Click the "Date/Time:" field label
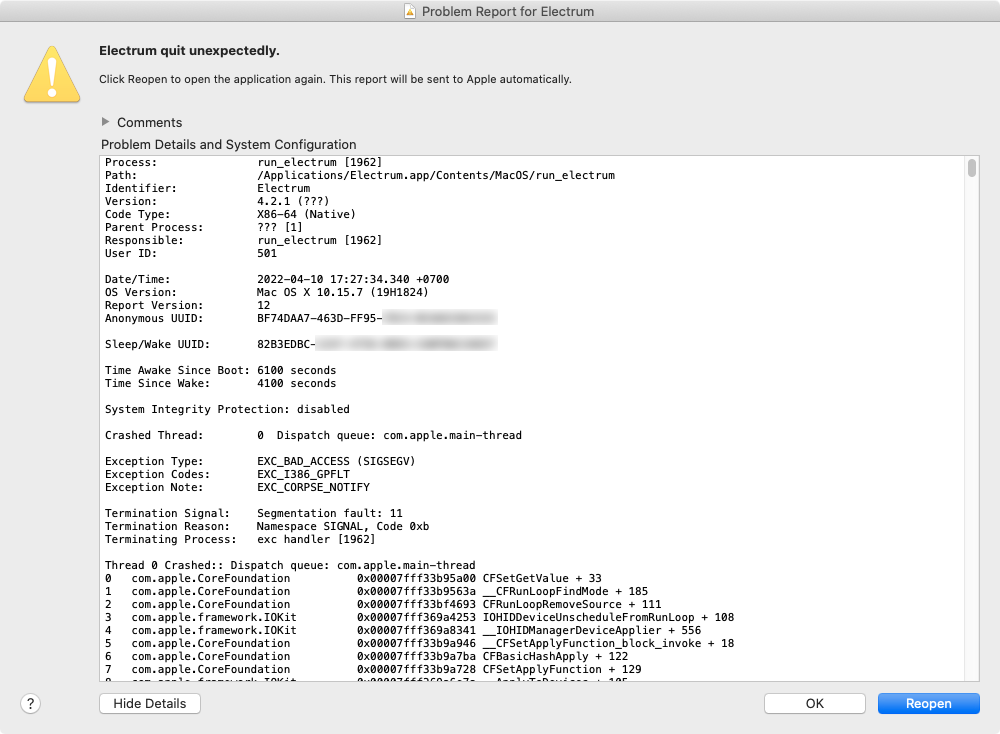Screen dimensions: 1000x734 [x=138, y=279]
